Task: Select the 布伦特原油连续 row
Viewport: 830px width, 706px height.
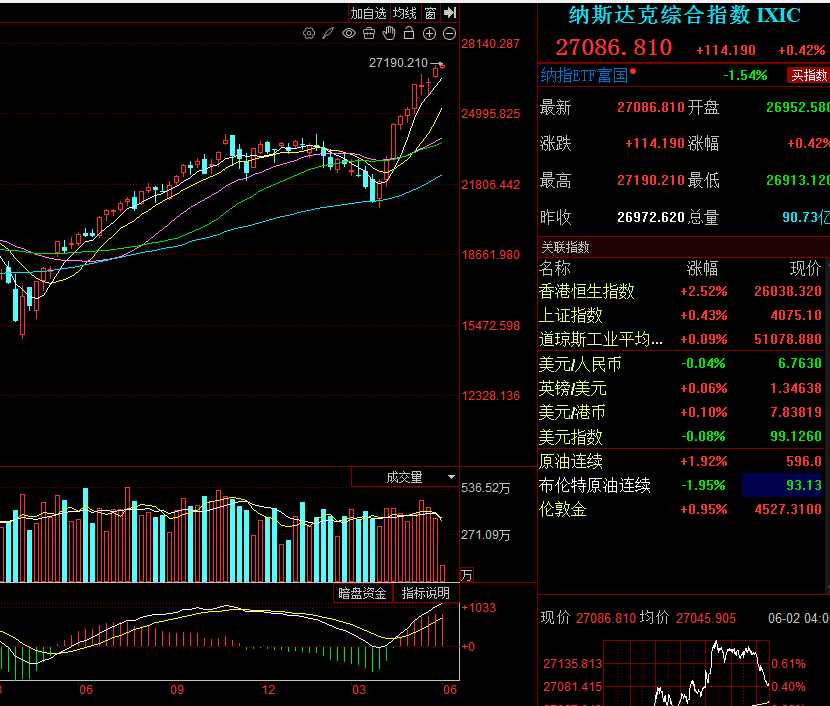Action: (681, 485)
